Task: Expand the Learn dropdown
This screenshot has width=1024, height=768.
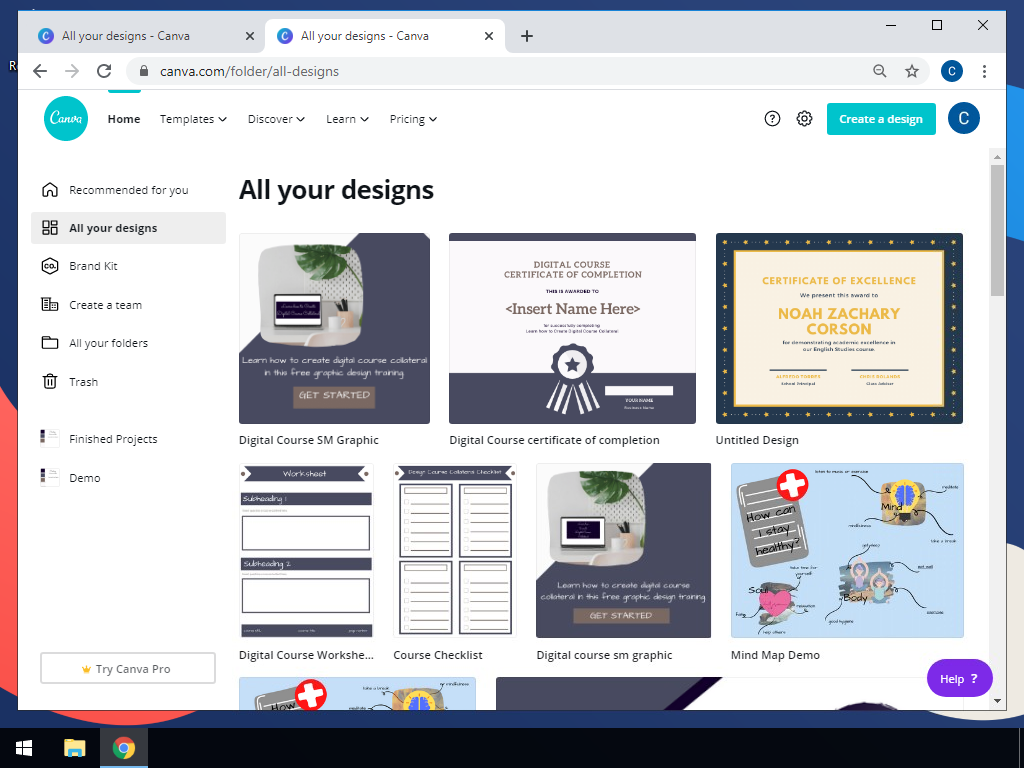Action: click(347, 119)
